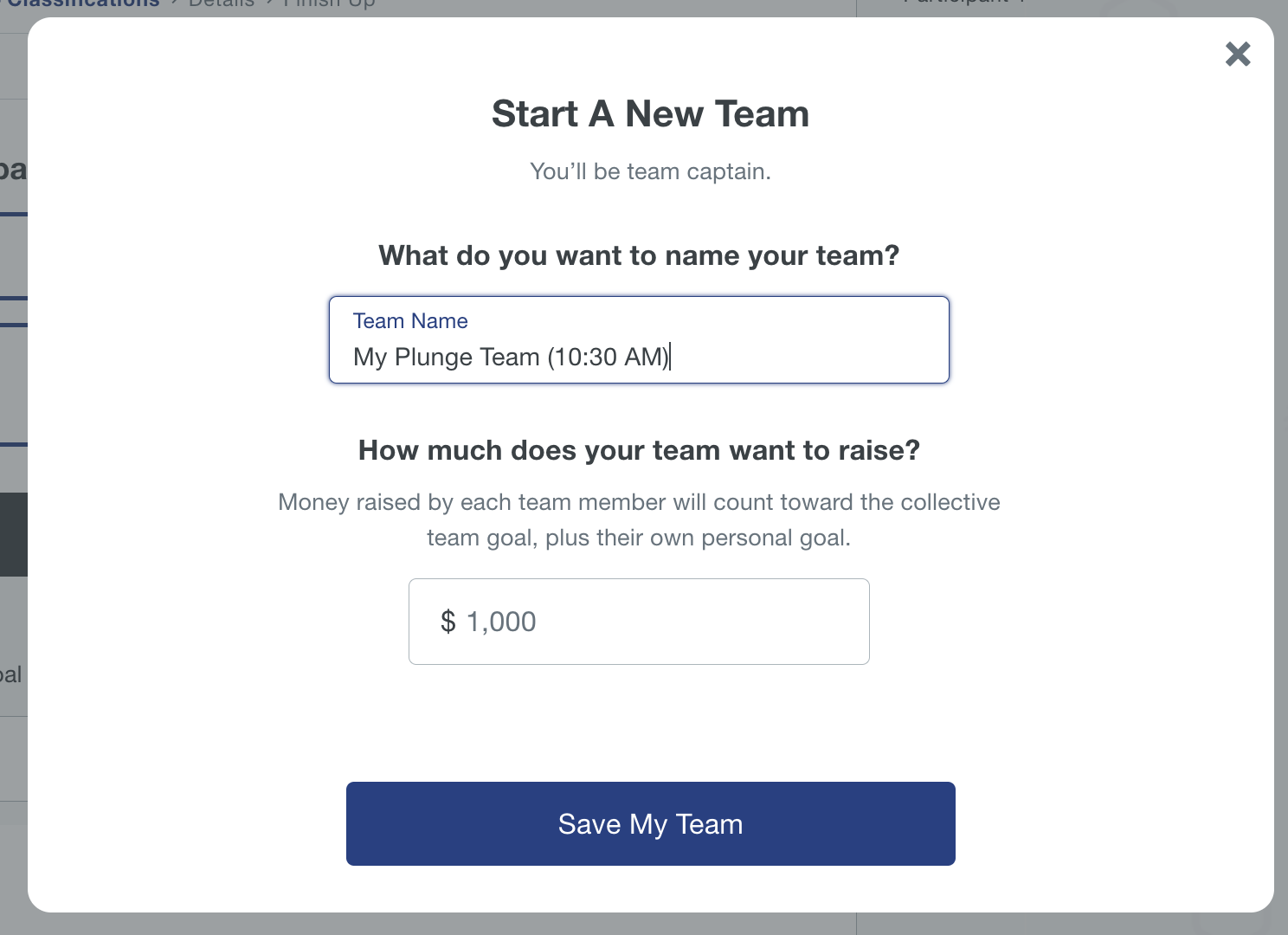Click the team fundraising goal amount field
The width and height of the screenshot is (1288, 935).
pyautogui.click(x=639, y=622)
